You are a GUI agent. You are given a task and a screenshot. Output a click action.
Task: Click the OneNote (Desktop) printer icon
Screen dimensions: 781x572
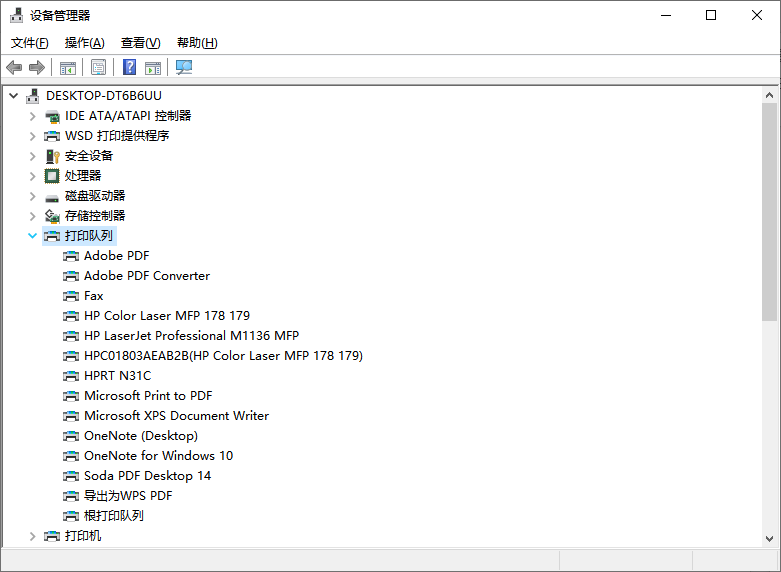(71, 436)
